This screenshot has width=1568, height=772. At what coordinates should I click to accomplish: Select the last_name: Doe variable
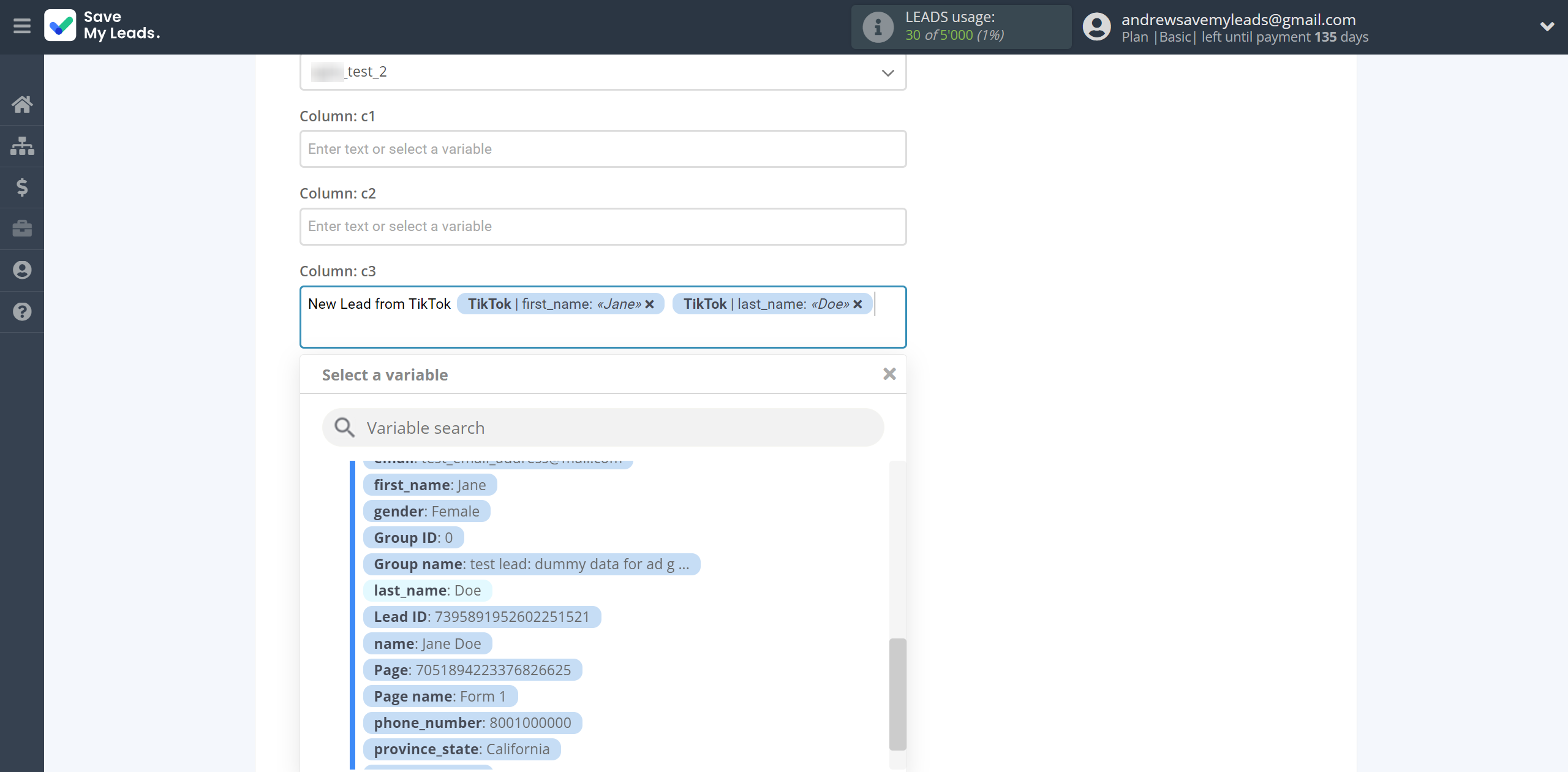[x=428, y=591]
